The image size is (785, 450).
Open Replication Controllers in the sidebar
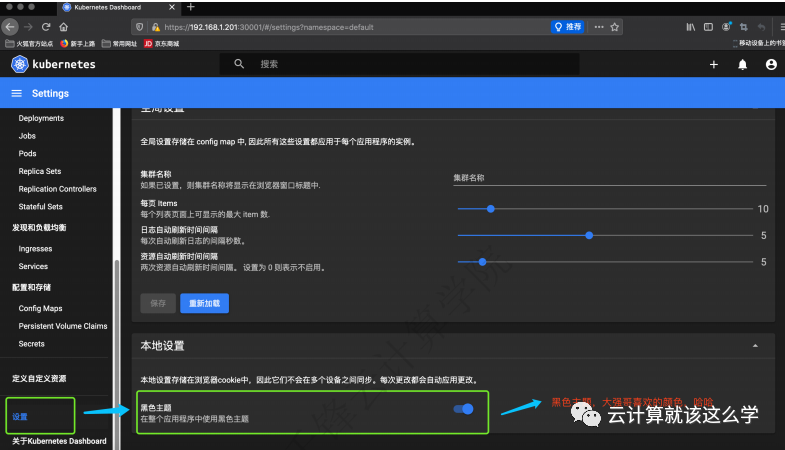[x=58, y=189]
